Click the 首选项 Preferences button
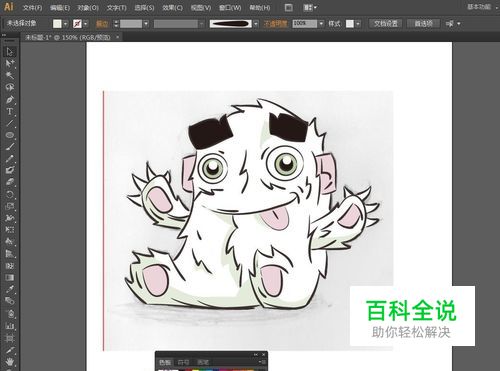The image size is (500, 371). [x=423, y=24]
